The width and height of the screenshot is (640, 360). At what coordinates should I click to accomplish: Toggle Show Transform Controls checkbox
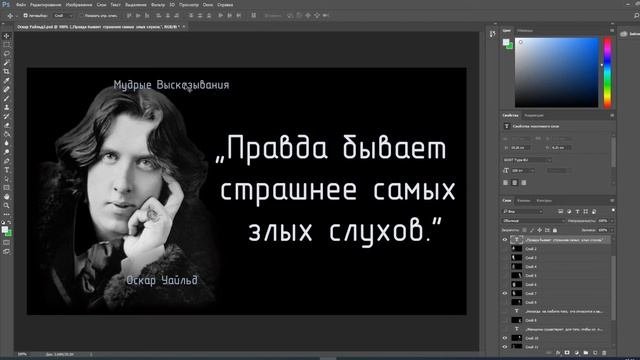pos(82,16)
